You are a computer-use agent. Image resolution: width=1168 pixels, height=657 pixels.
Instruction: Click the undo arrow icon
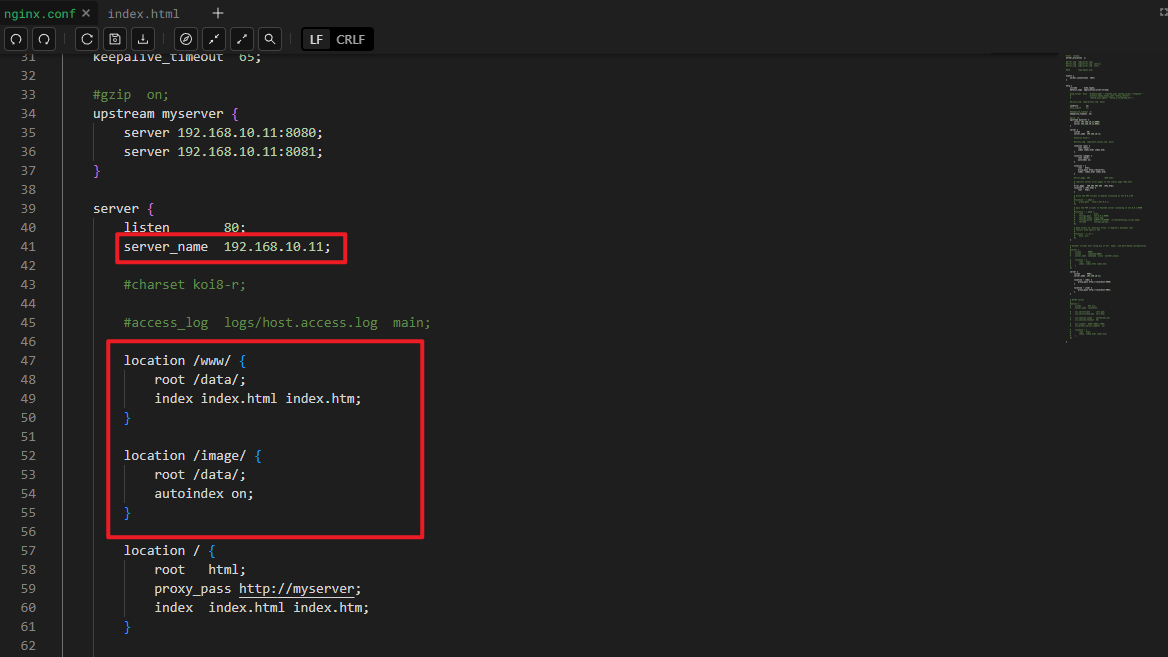pos(16,39)
